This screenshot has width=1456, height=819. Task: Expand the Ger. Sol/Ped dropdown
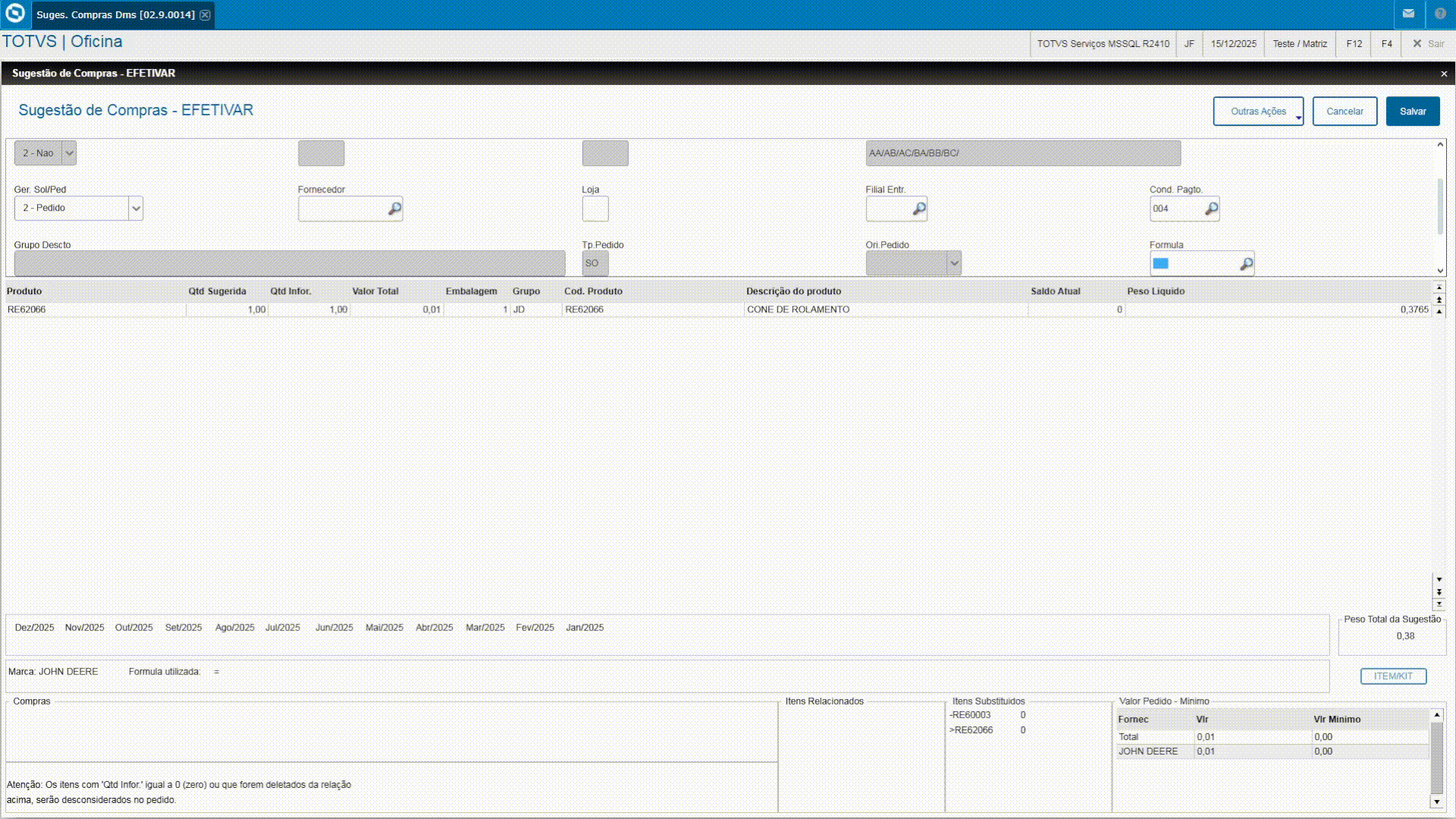tap(136, 209)
